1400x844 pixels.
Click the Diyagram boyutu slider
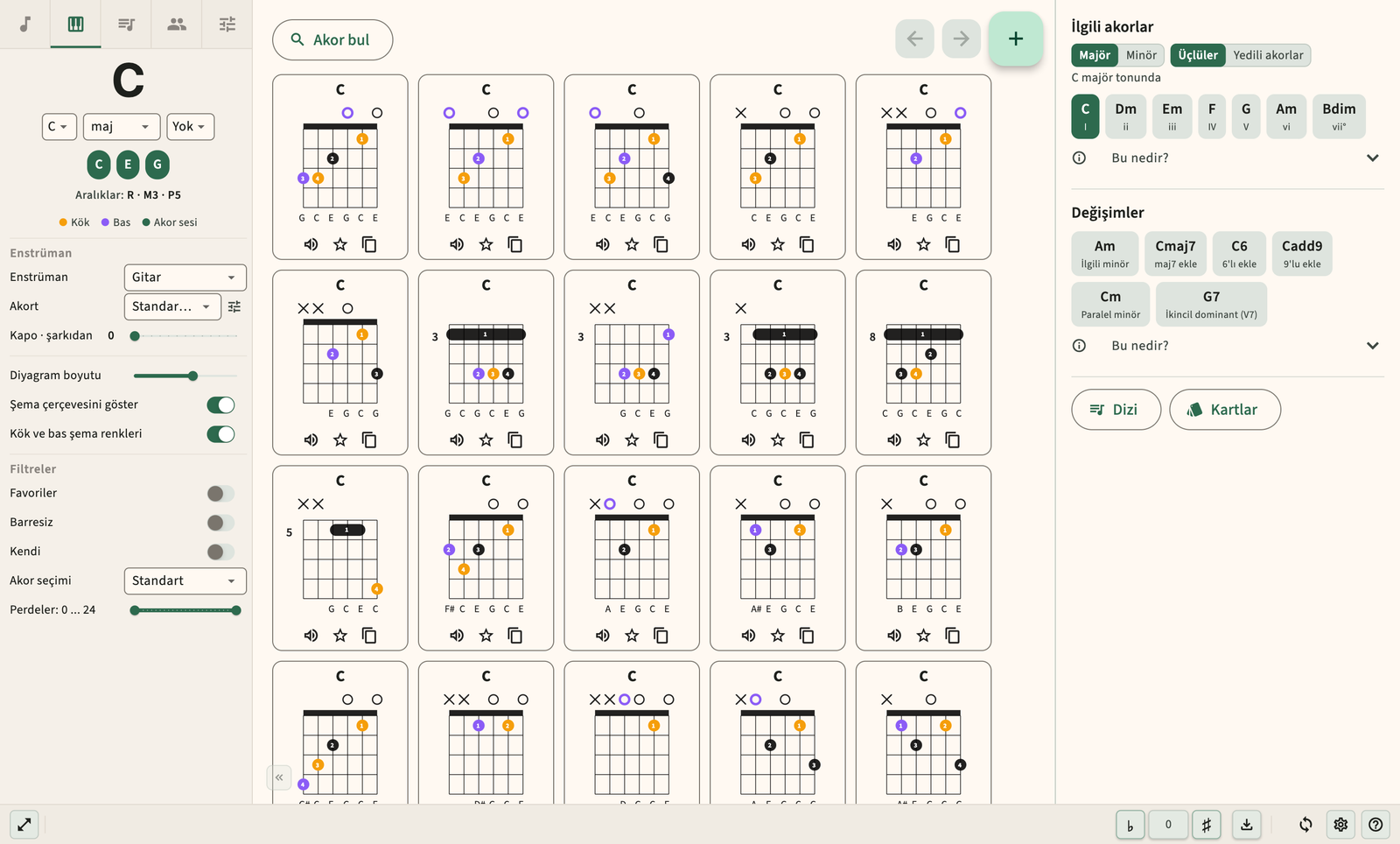[x=185, y=376]
